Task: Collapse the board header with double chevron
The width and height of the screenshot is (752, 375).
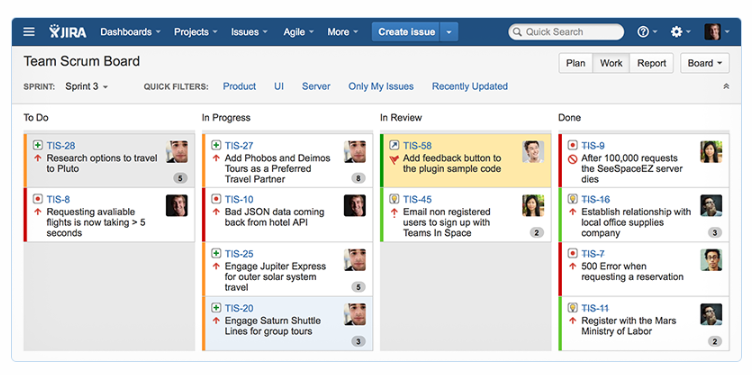Action: click(726, 86)
